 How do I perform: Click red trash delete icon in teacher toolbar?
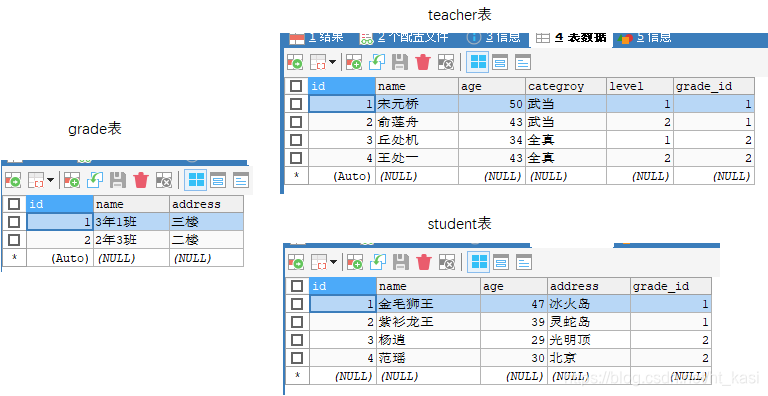pyautogui.click(x=423, y=62)
